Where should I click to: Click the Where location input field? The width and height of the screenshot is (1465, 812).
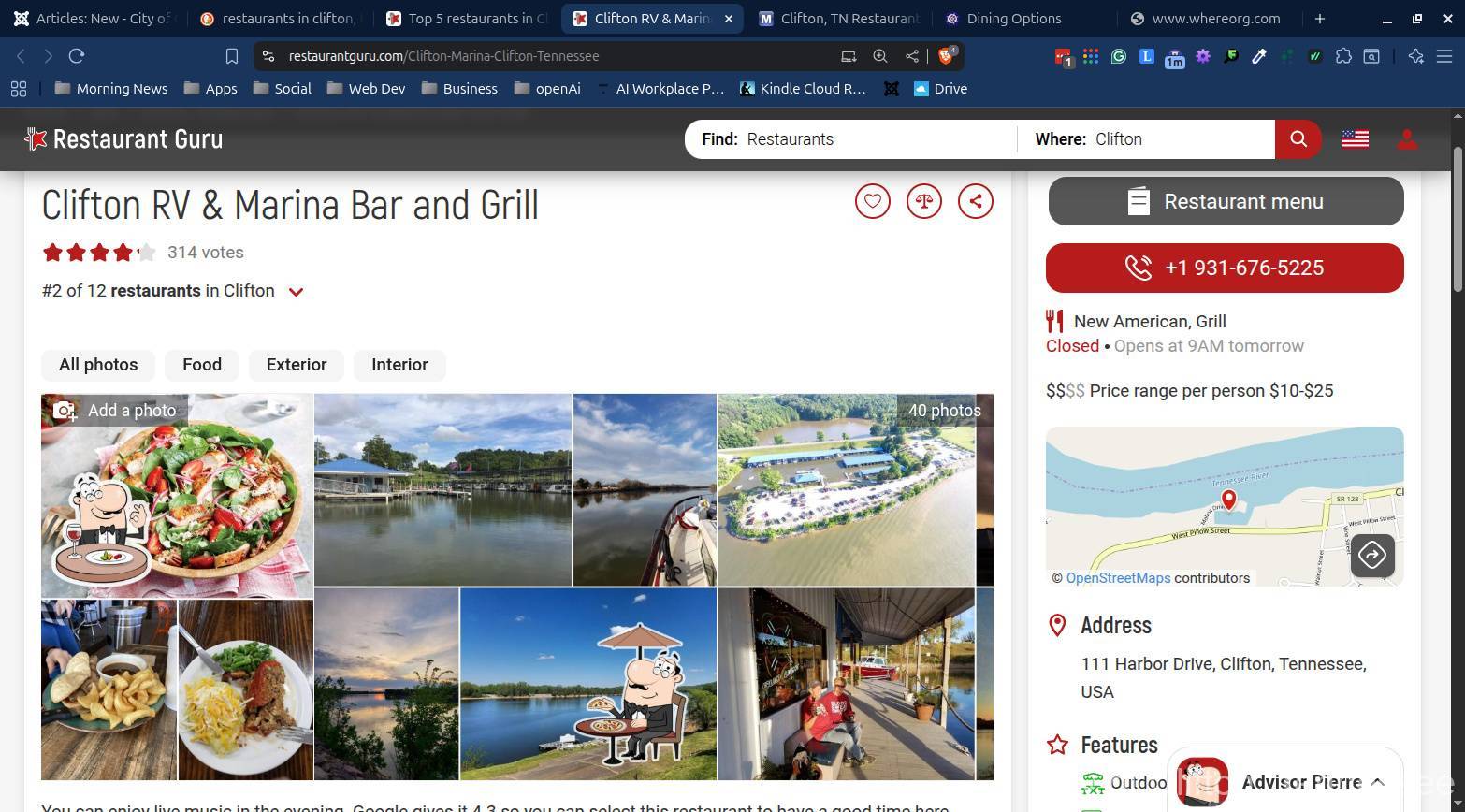pyautogui.click(x=1179, y=139)
